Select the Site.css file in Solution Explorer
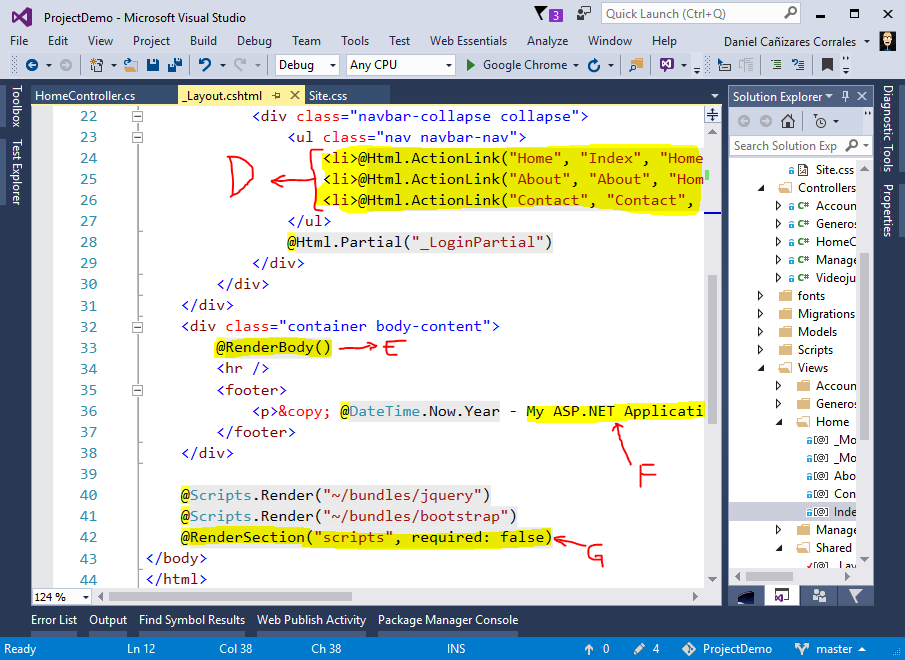 pos(834,170)
